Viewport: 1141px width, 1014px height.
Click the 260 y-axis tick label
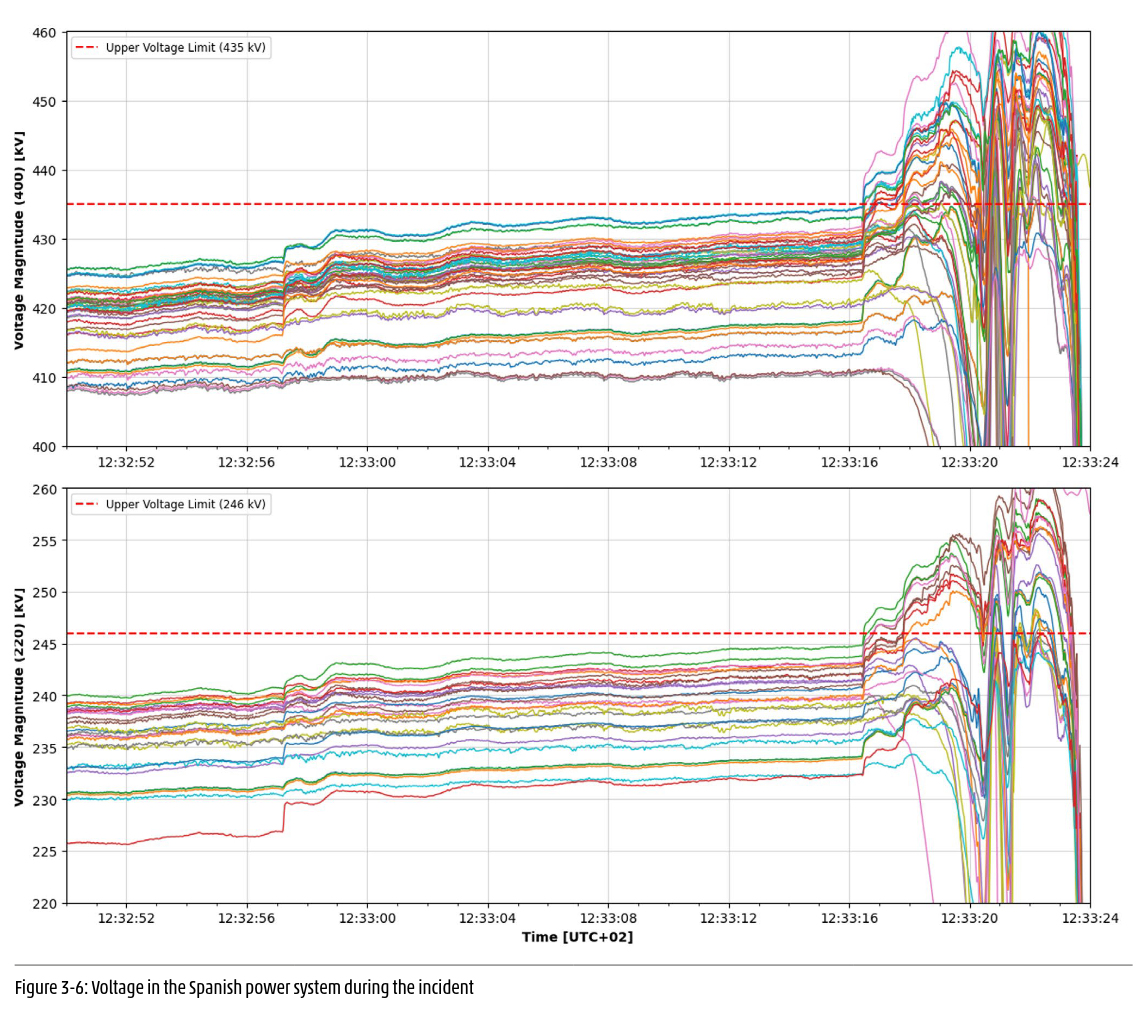[x=44, y=489]
